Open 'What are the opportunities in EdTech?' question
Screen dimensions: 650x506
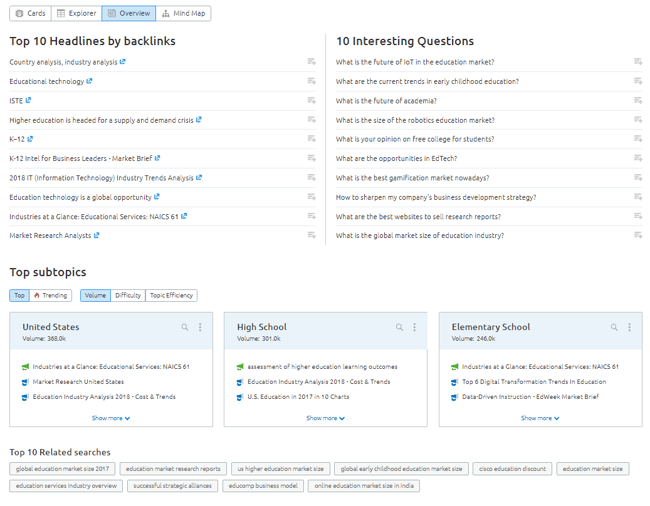tap(396, 158)
